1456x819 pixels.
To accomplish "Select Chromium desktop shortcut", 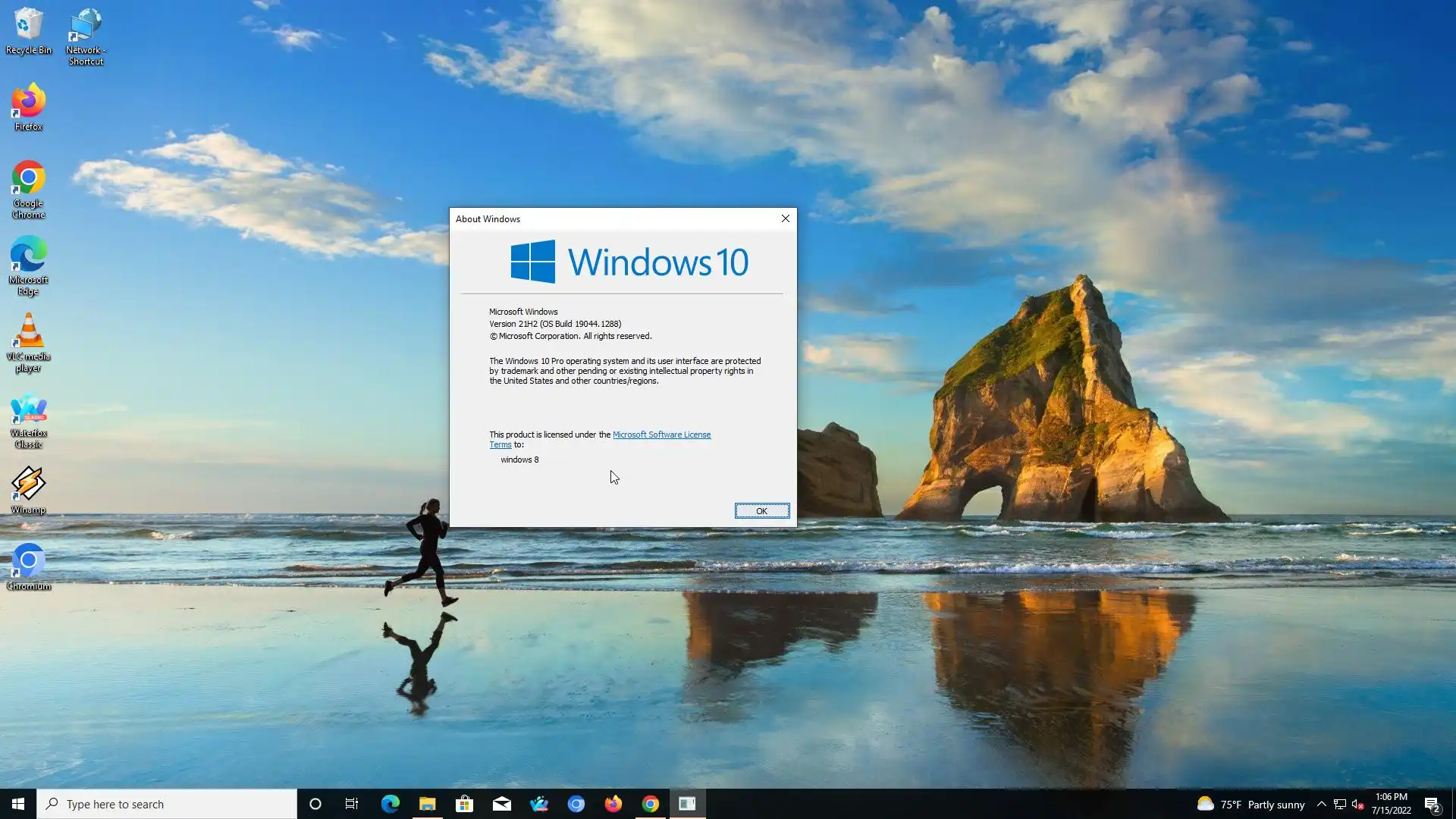I will pos(28,566).
